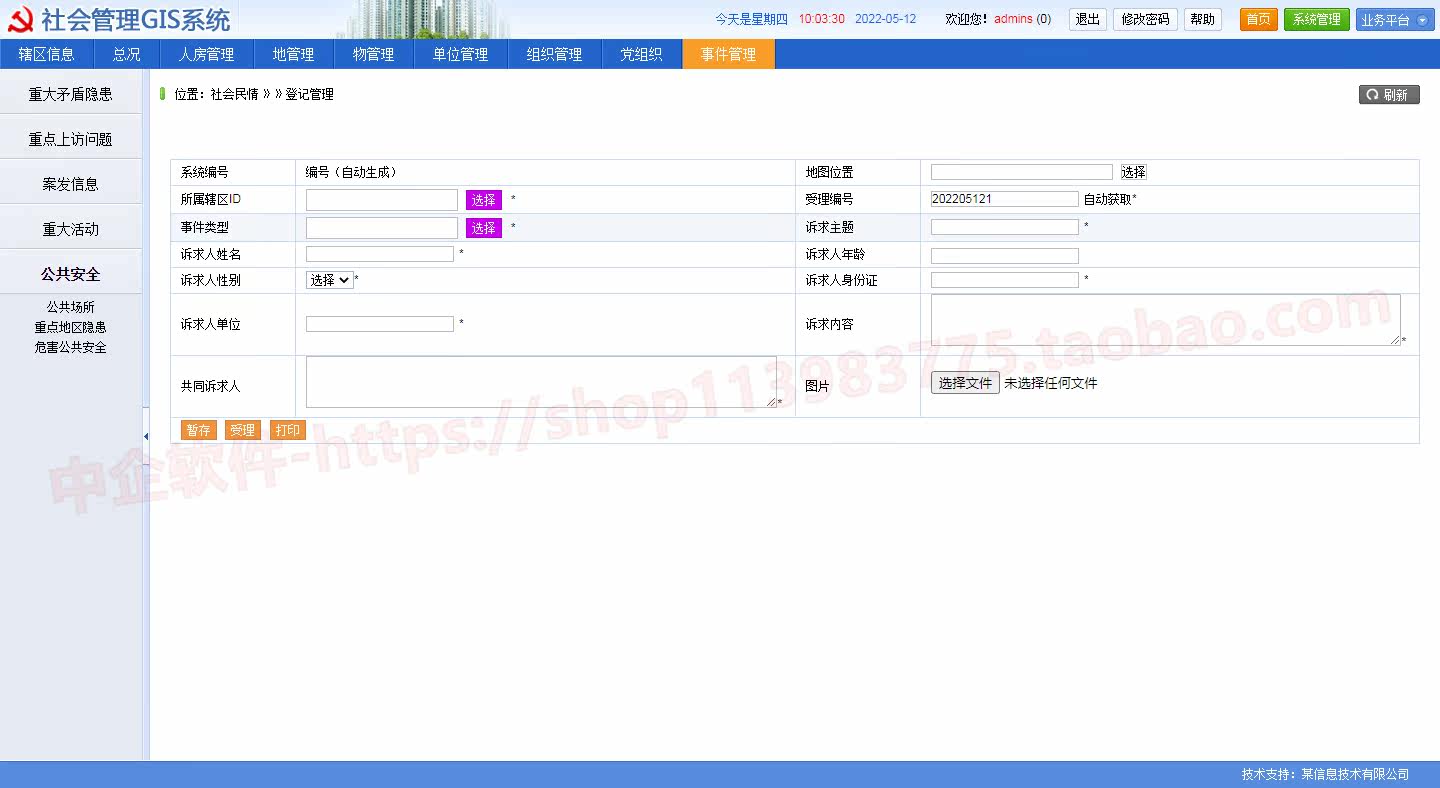
Task: Open 重大矛盾隐患 in the sidebar
Action: [x=71, y=94]
